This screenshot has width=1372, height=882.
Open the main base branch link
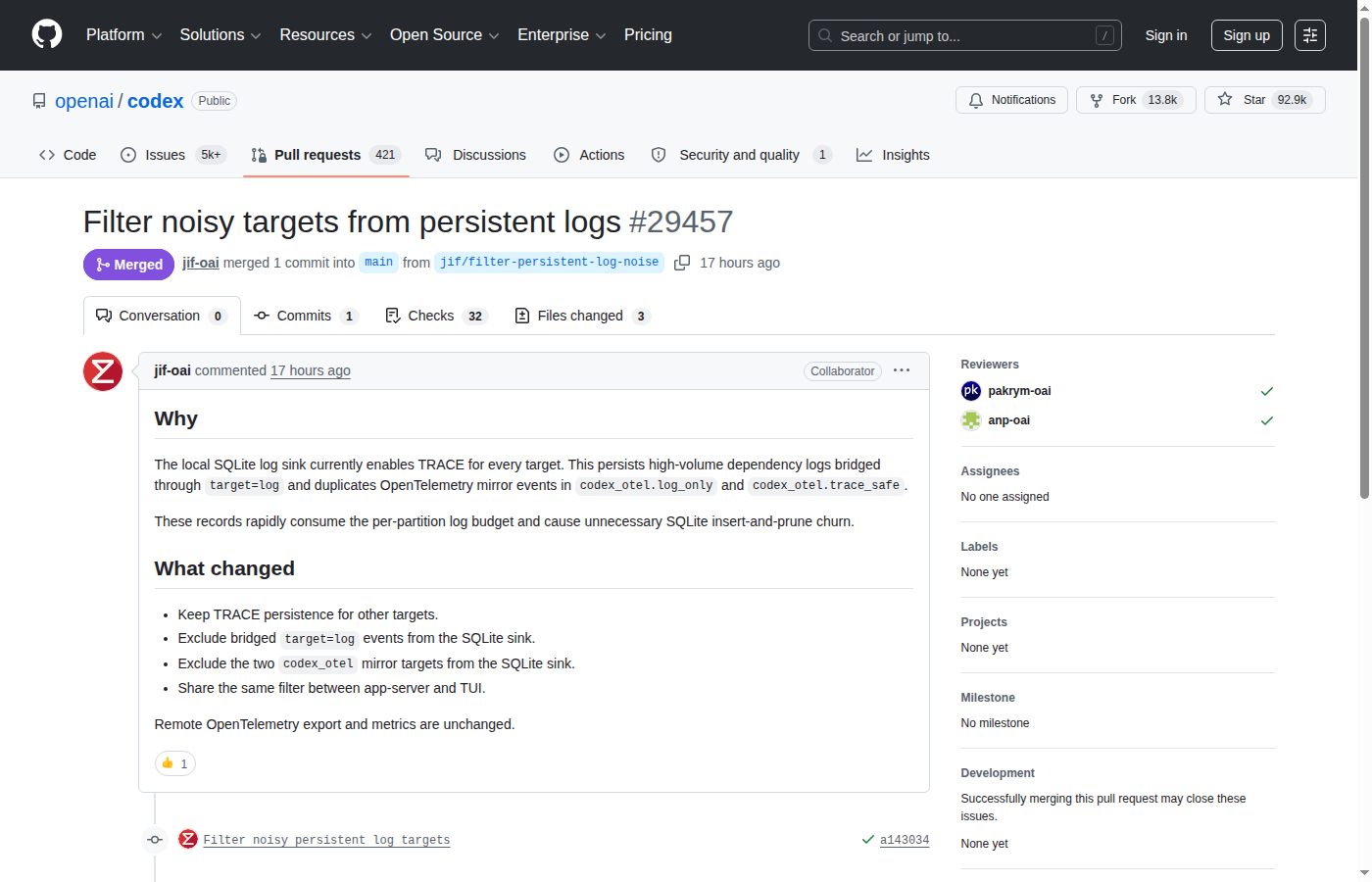click(x=378, y=262)
